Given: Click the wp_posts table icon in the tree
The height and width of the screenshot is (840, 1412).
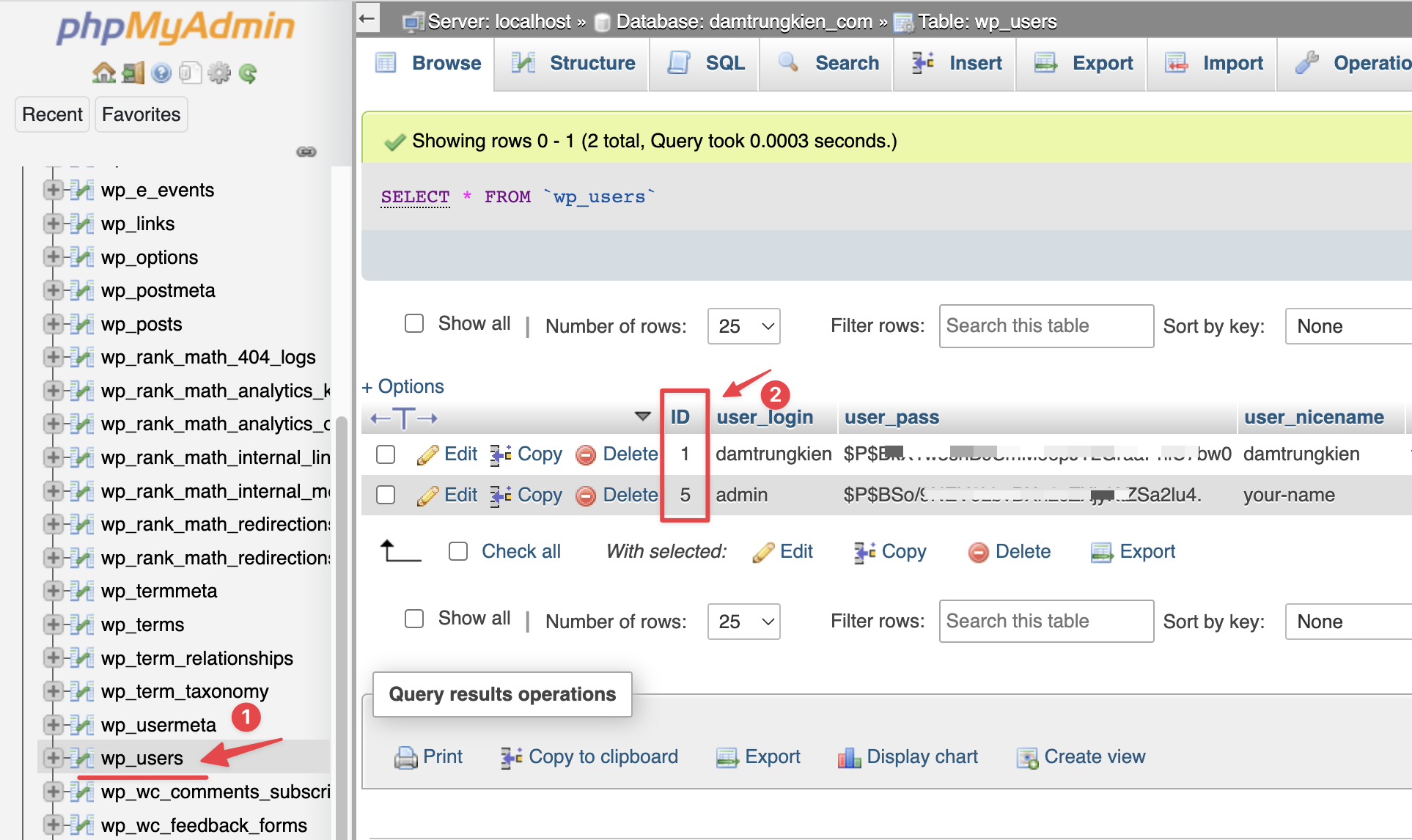Looking at the screenshot, I should [x=83, y=324].
